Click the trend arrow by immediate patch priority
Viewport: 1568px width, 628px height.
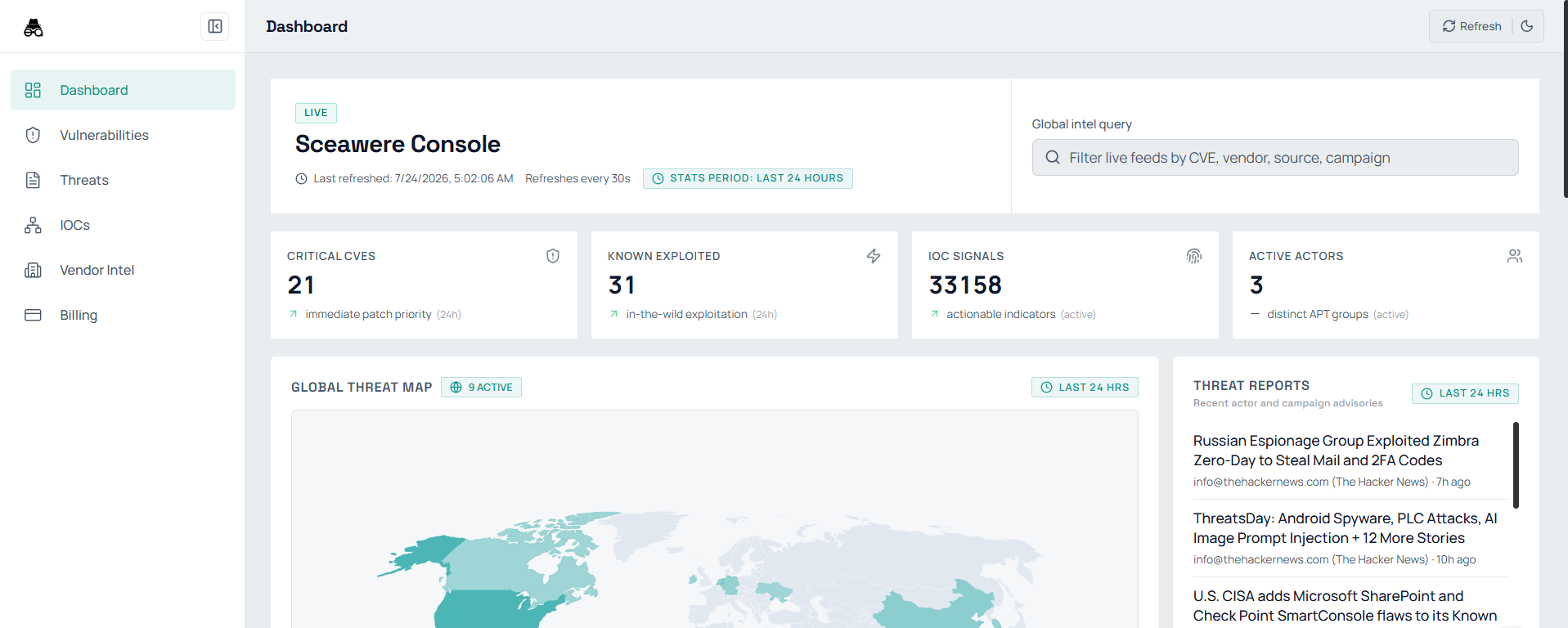click(293, 314)
